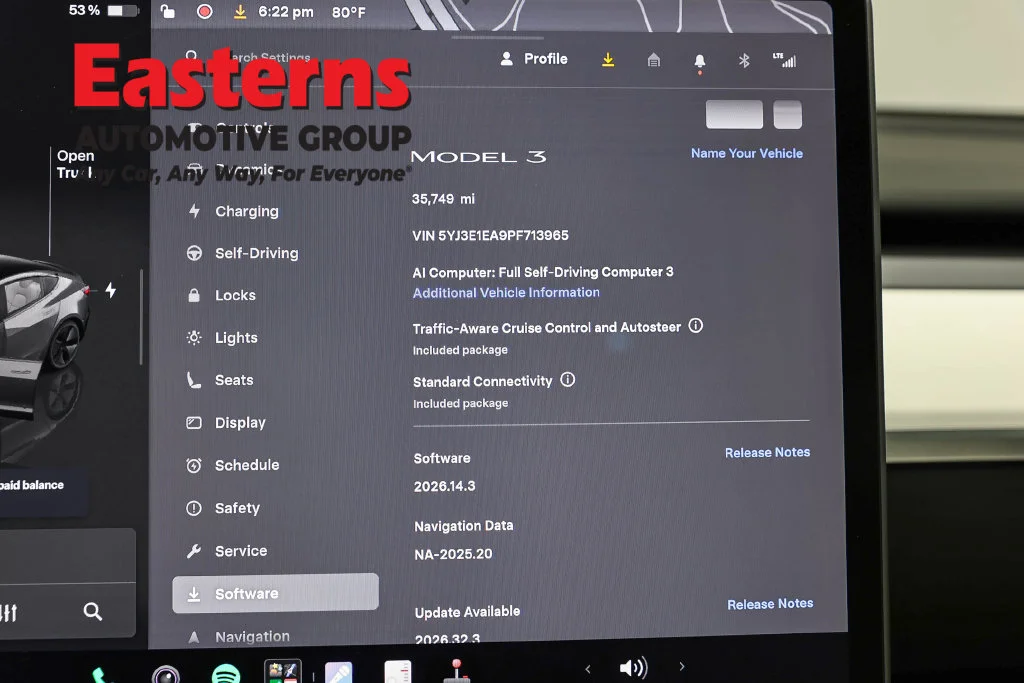Screen dimensions: 1024x683
Task: Show info for Standard Connectivity
Action: 568,379
